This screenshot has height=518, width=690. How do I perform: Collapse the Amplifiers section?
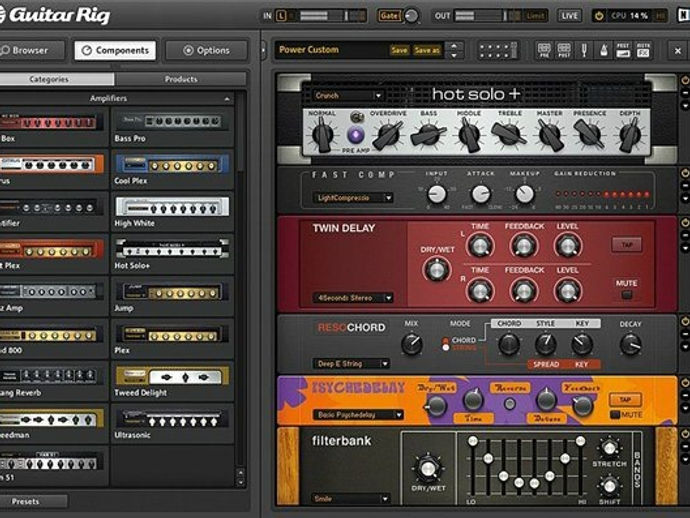pos(227,99)
